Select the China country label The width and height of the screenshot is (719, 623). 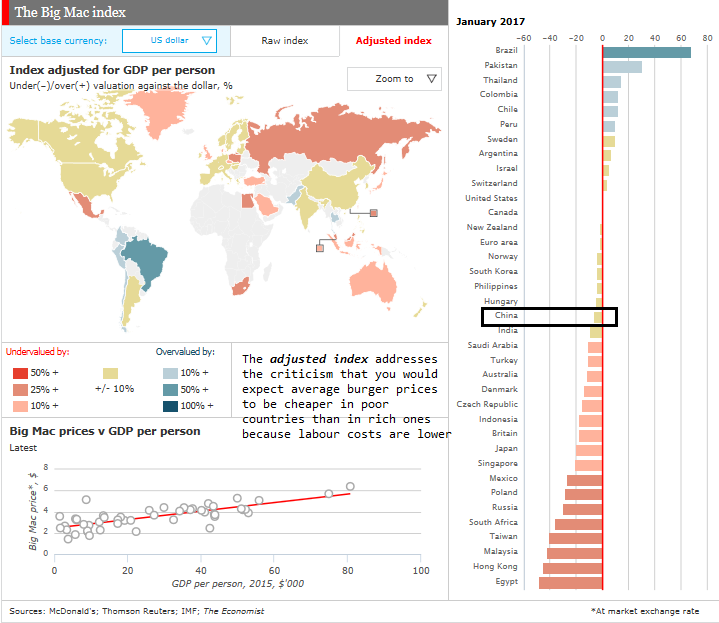click(506, 315)
